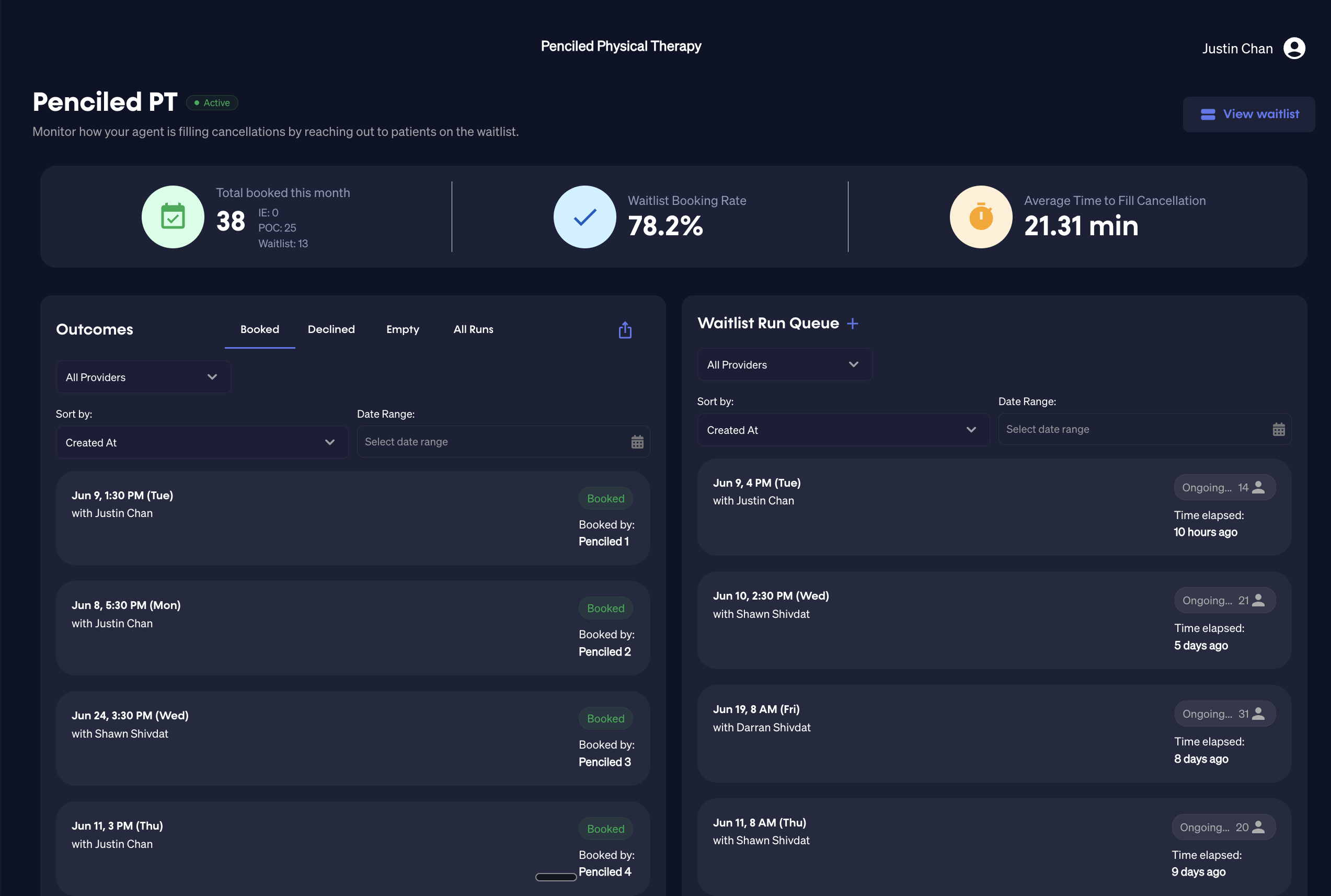The width and height of the screenshot is (1331, 896).
Task: Click person icon on Jun 10, 2:30 PM run
Action: click(1258, 600)
